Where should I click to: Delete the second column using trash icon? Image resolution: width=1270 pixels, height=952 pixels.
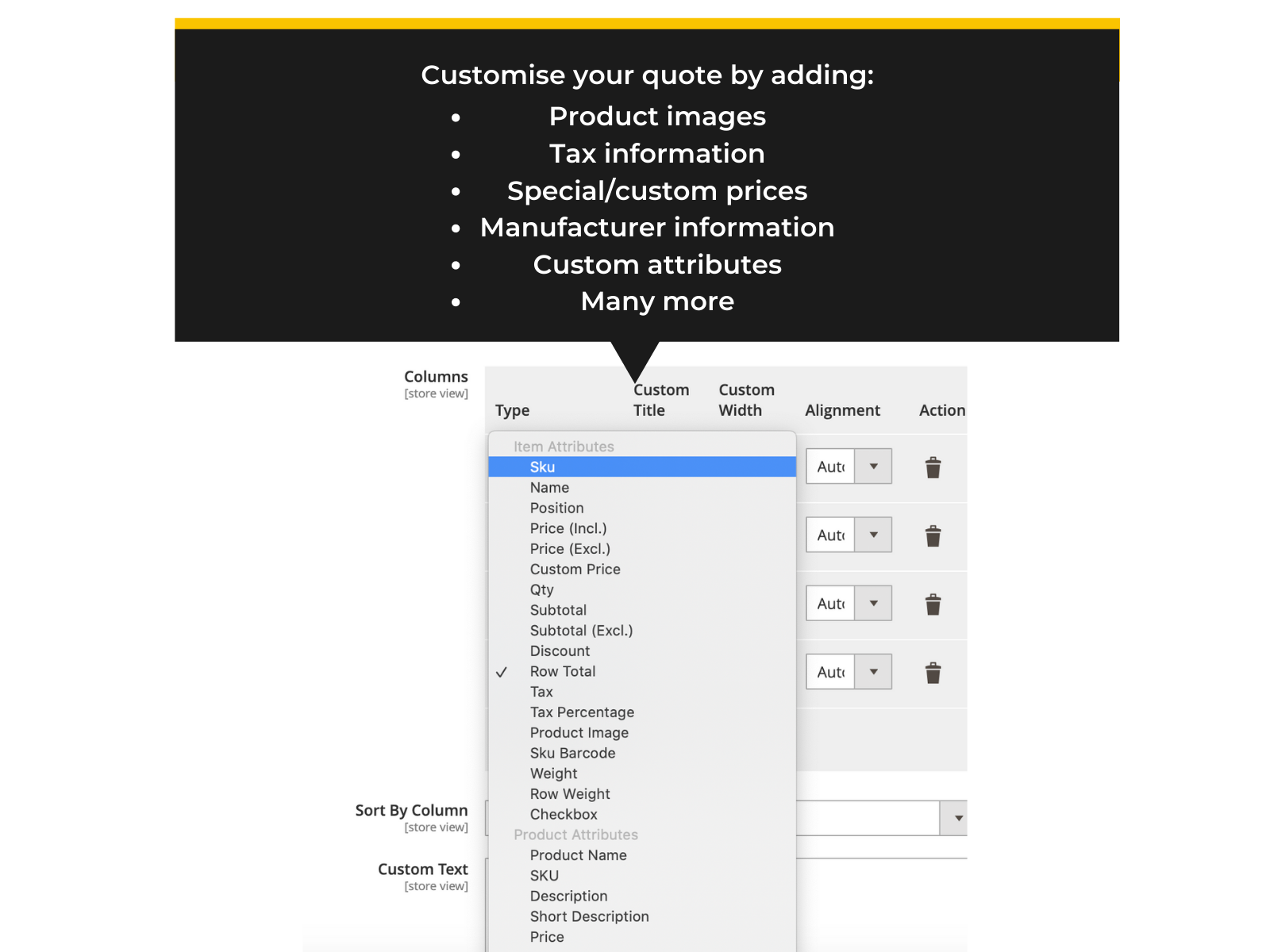(x=933, y=535)
